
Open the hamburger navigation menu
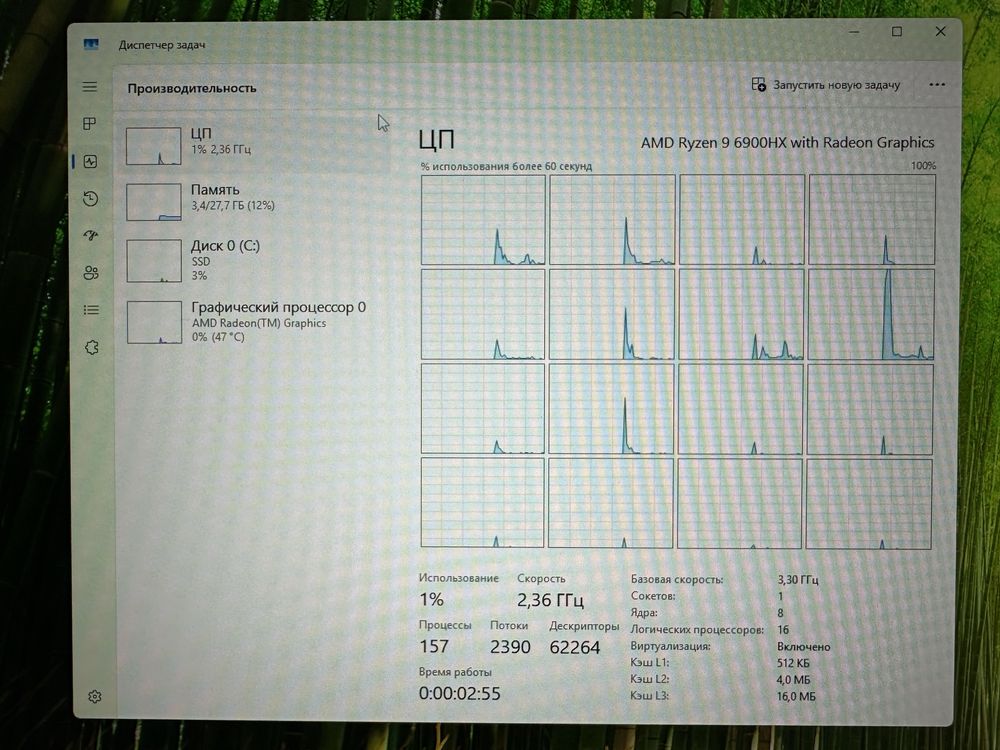(x=90, y=86)
